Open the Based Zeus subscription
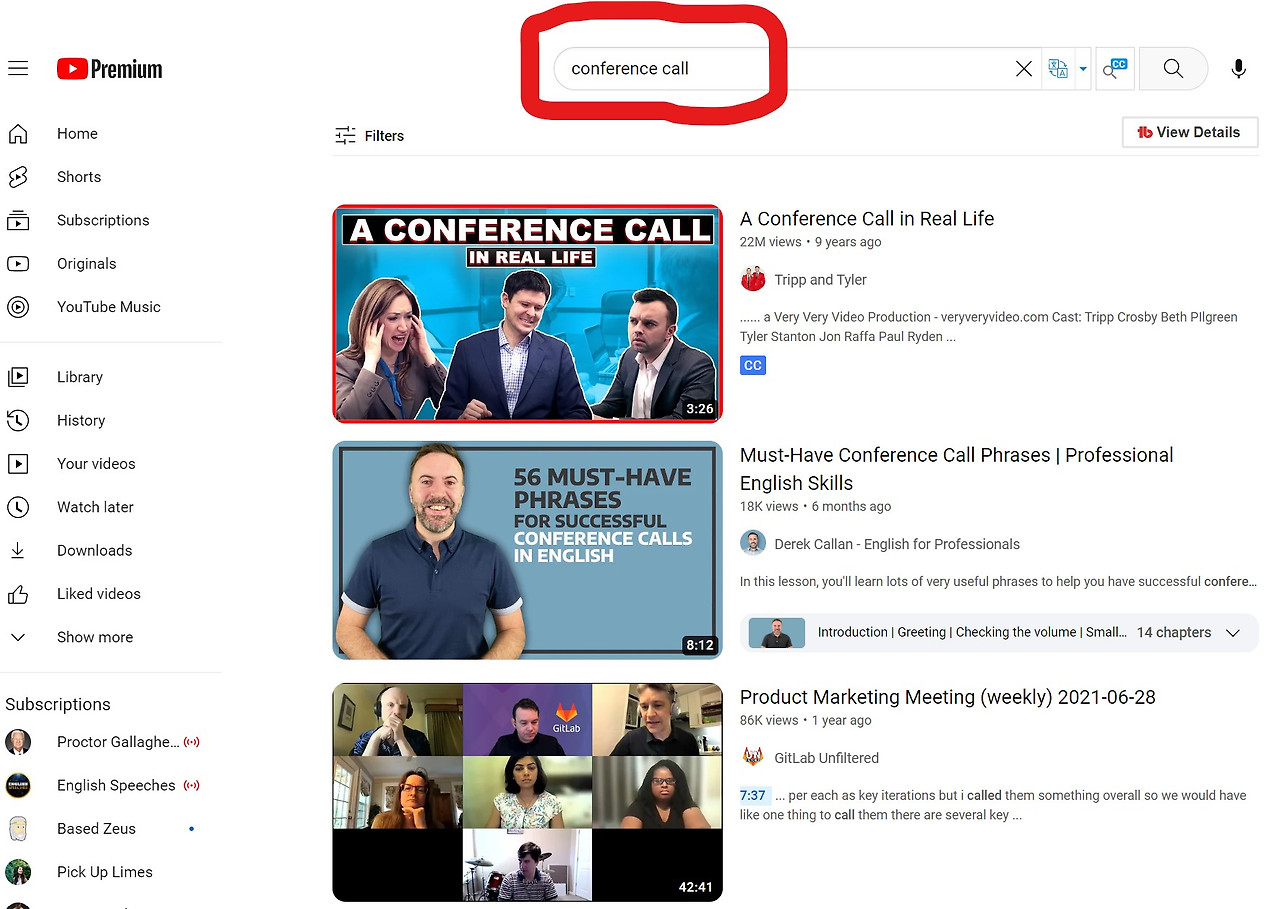Screen dimensions: 1280x909 pos(96,829)
